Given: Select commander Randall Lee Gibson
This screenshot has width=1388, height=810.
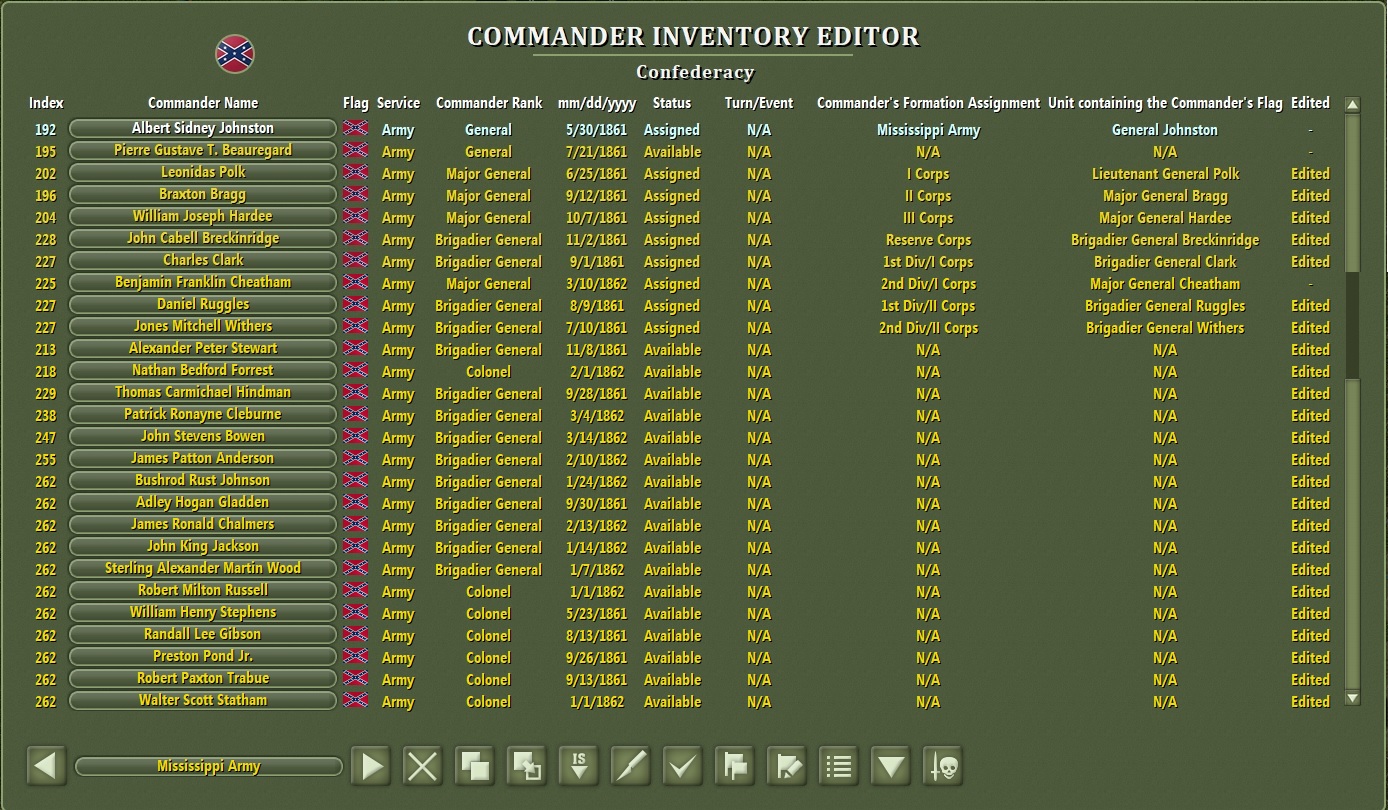Looking at the screenshot, I should pos(203,634).
